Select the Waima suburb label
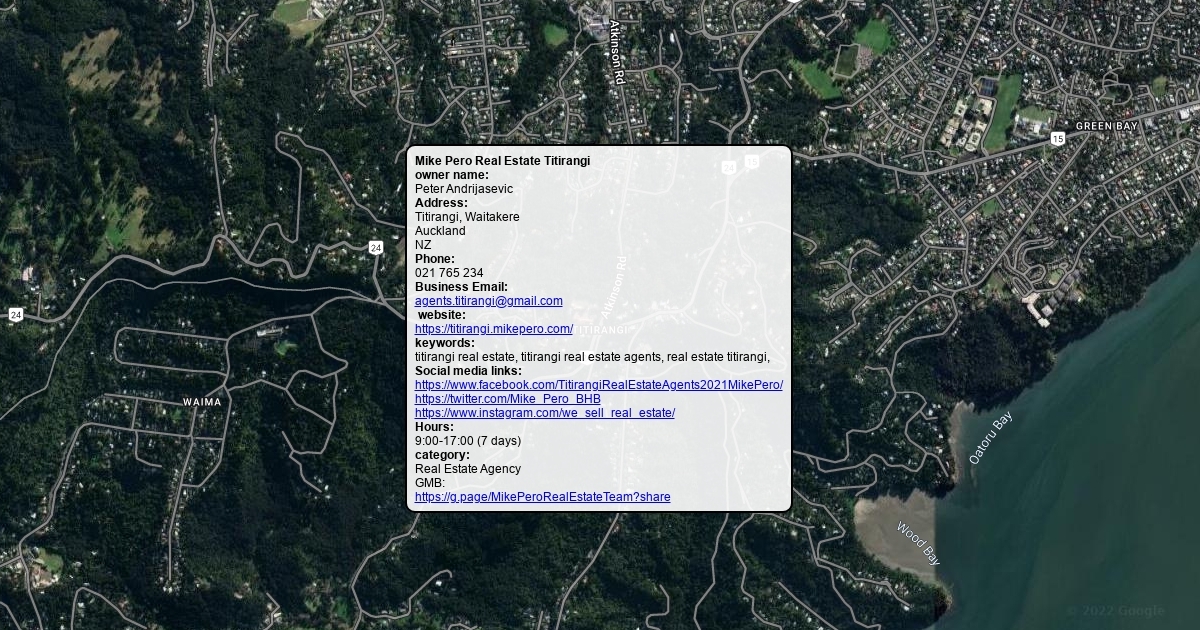 click(x=202, y=402)
